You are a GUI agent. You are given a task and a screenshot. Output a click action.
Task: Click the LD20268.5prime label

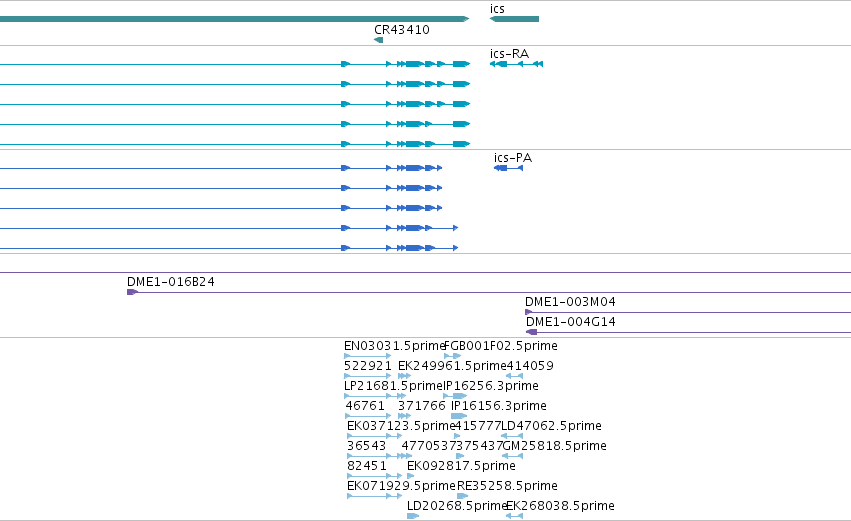pos(457,506)
